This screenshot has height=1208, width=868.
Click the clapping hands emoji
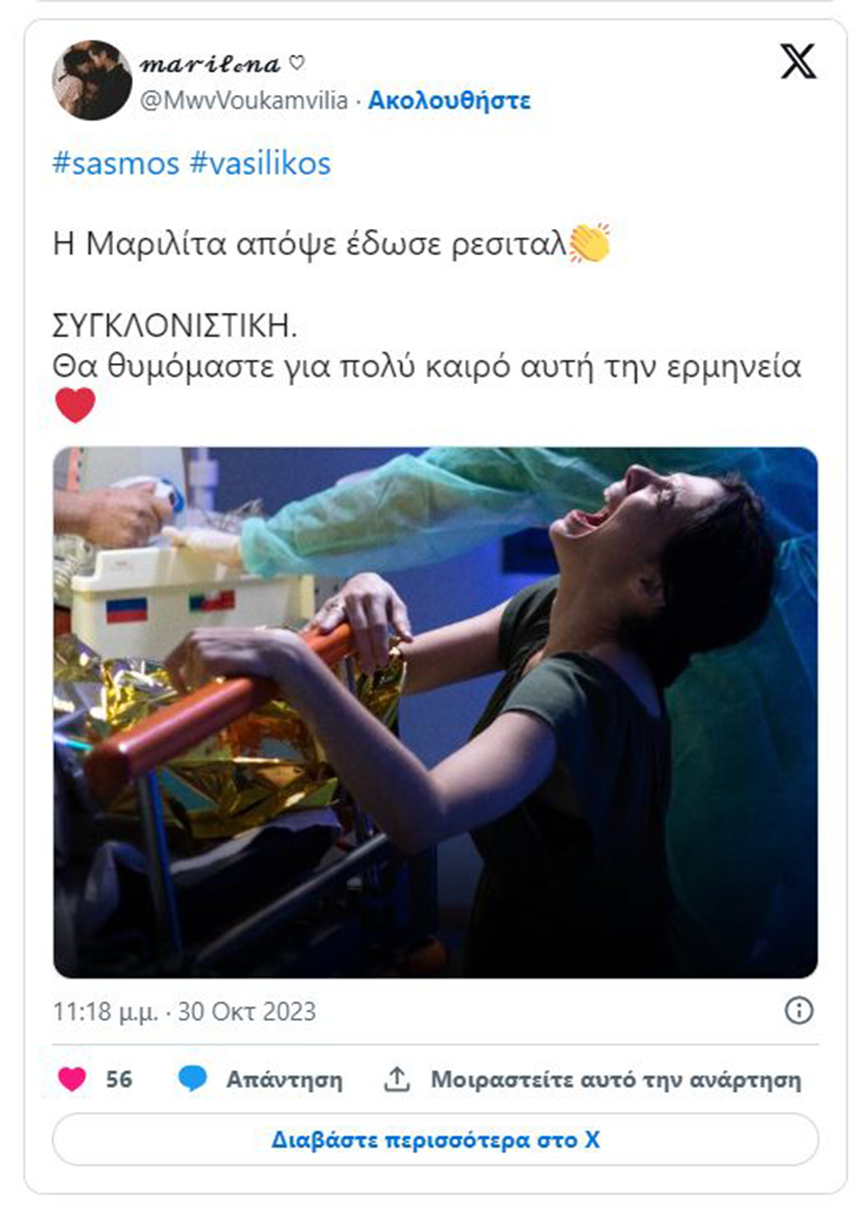pos(589,243)
